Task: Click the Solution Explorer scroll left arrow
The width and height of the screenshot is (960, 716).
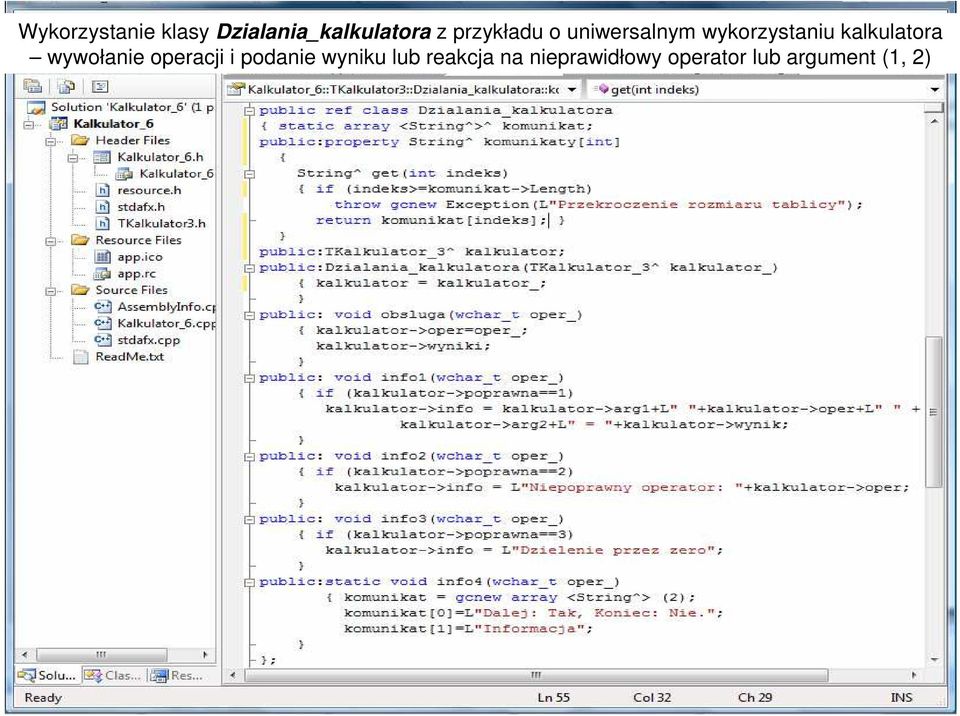Action: [24, 654]
